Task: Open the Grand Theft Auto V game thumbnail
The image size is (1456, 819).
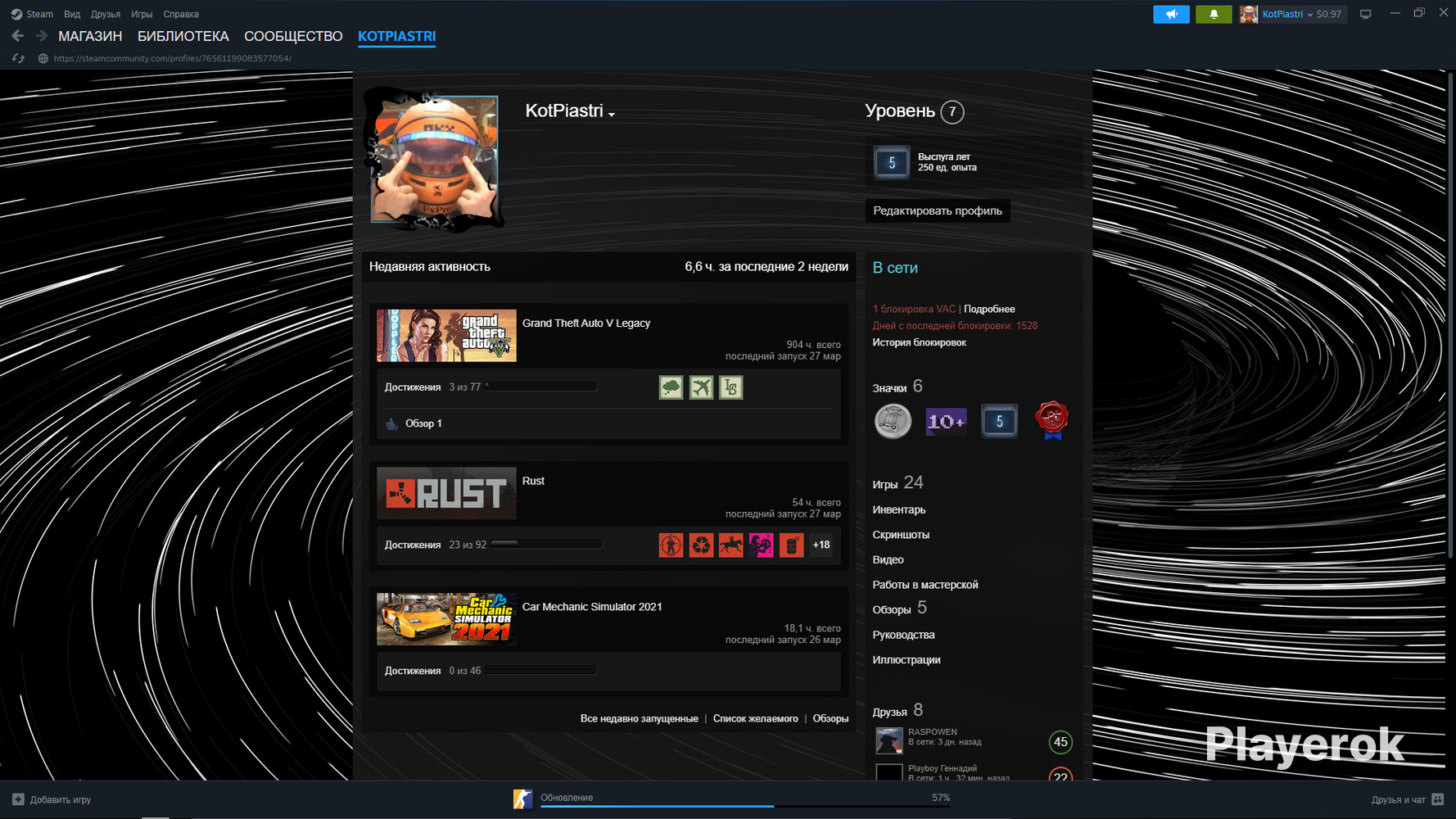Action: pos(446,336)
